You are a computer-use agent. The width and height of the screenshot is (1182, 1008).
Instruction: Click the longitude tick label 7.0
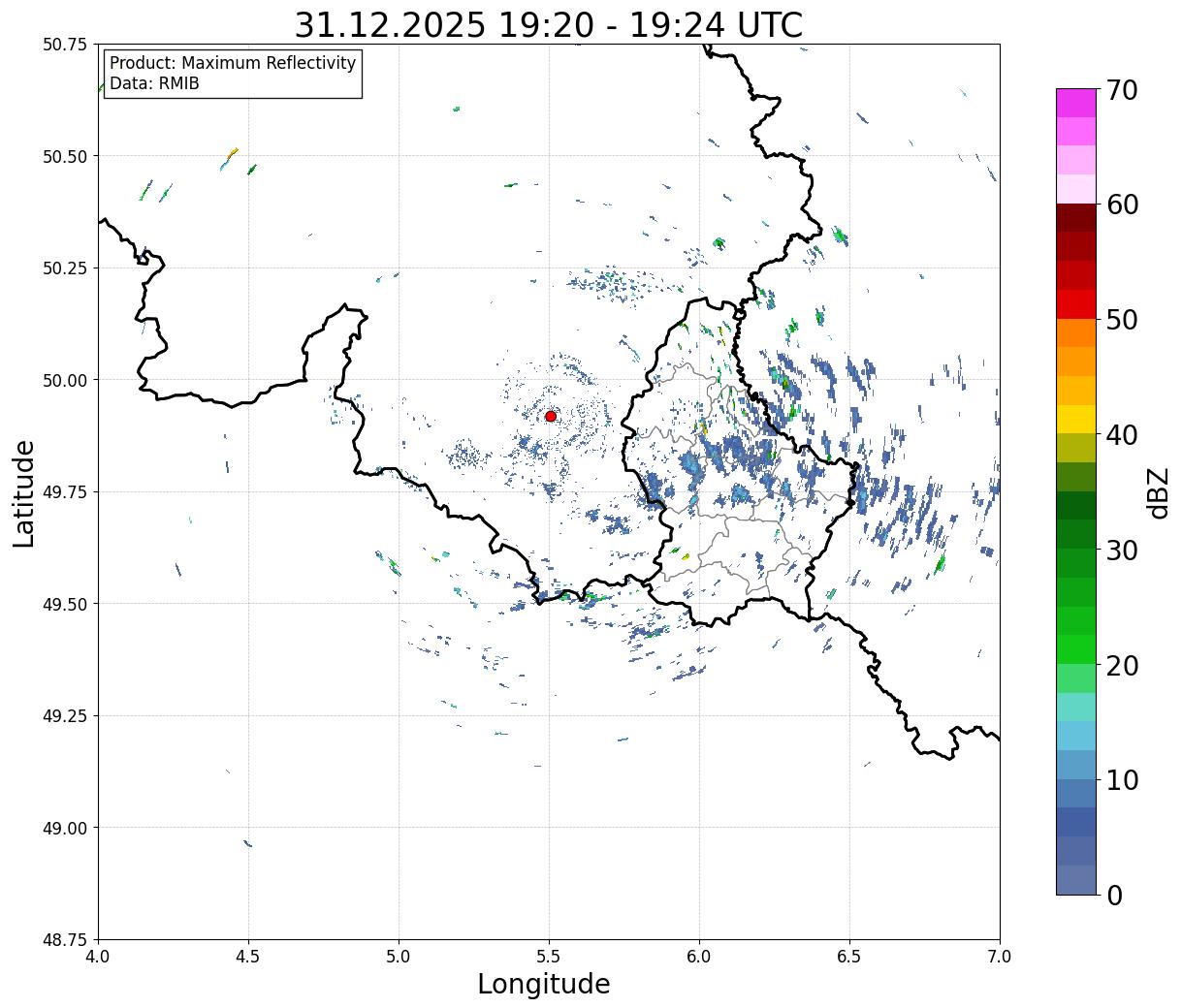click(1000, 957)
